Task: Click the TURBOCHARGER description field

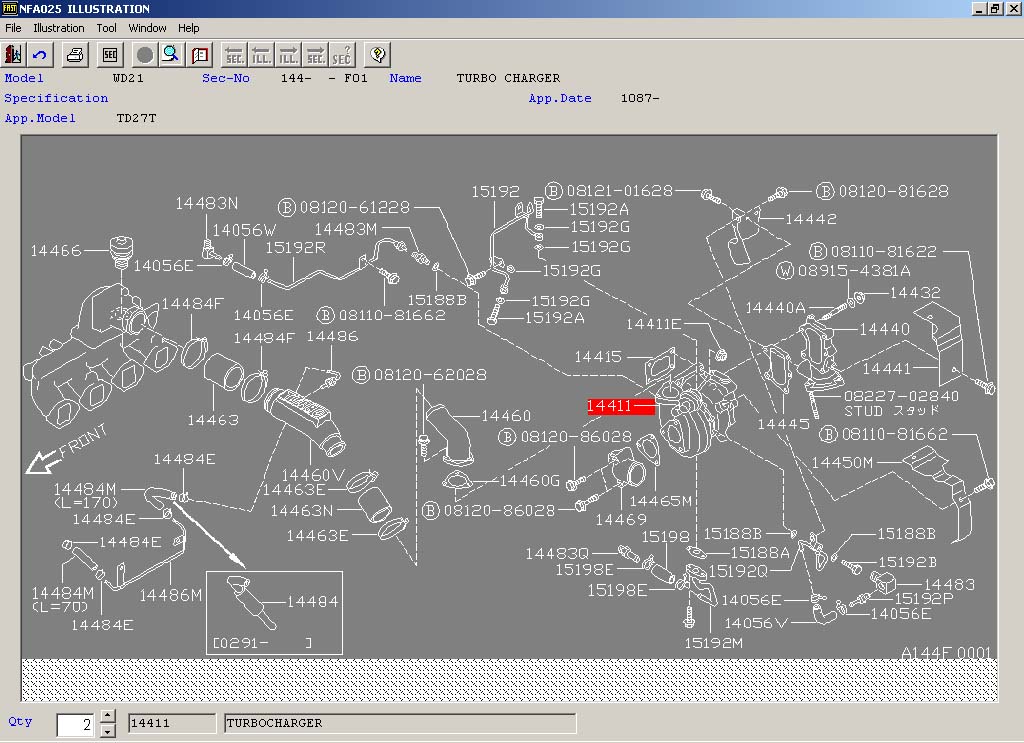Action: (400, 723)
